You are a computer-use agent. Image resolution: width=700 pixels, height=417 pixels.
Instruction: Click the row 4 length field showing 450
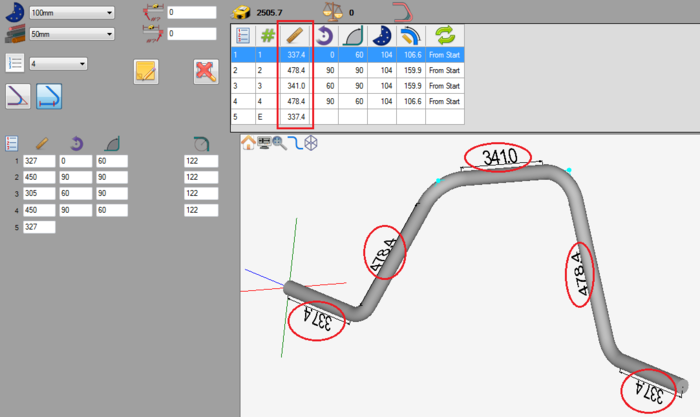pos(39,210)
